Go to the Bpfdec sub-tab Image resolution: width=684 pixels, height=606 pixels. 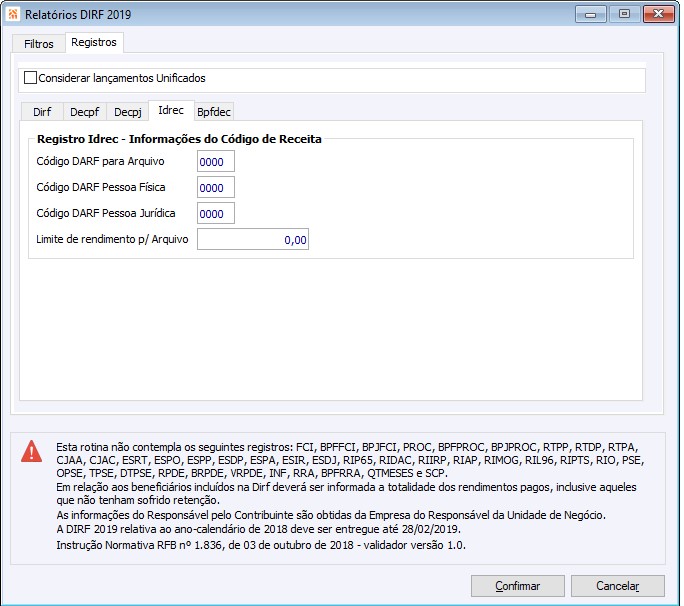(214, 112)
